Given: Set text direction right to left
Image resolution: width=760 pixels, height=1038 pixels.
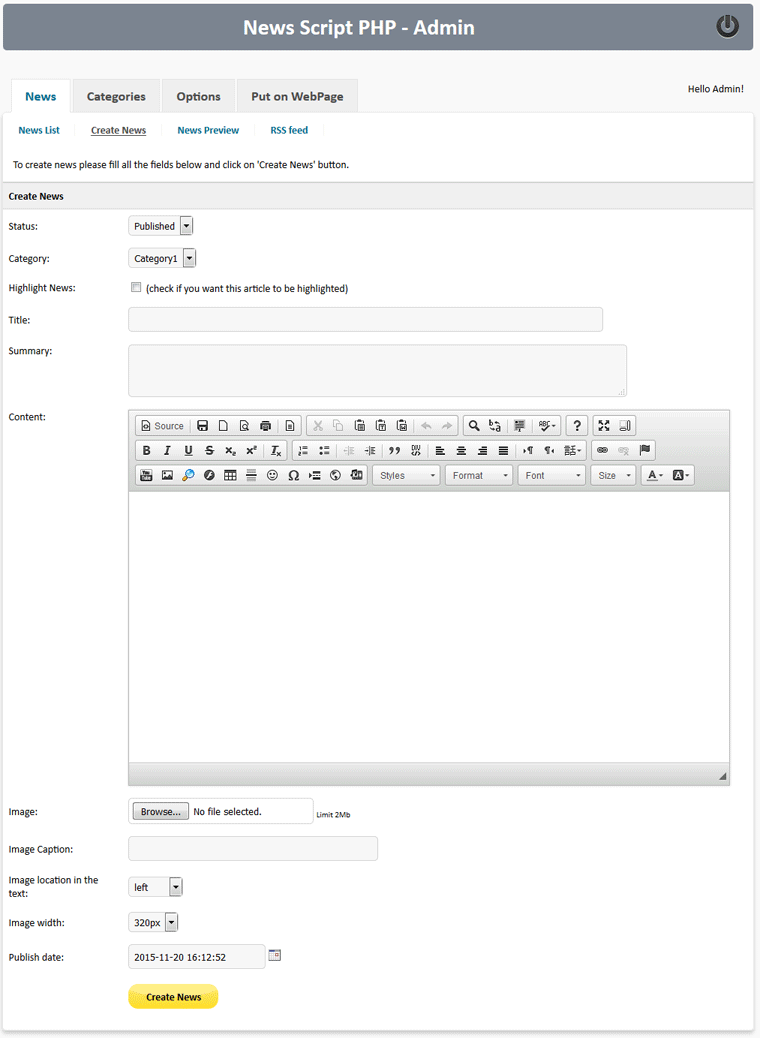Looking at the screenshot, I should pos(549,450).
